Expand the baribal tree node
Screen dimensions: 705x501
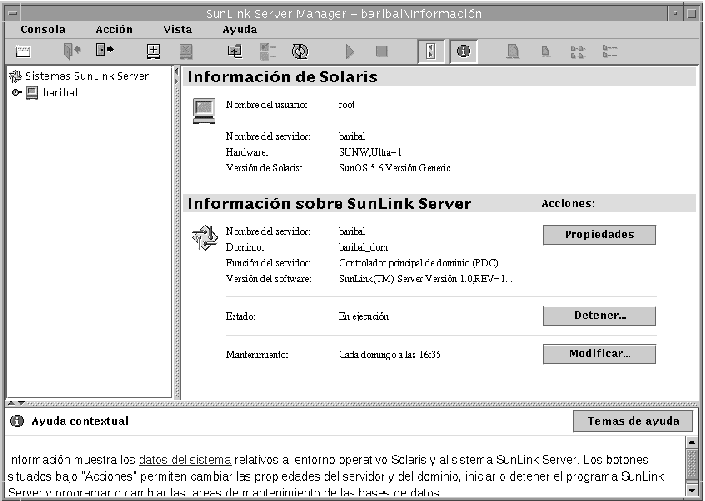click(16, 93)
